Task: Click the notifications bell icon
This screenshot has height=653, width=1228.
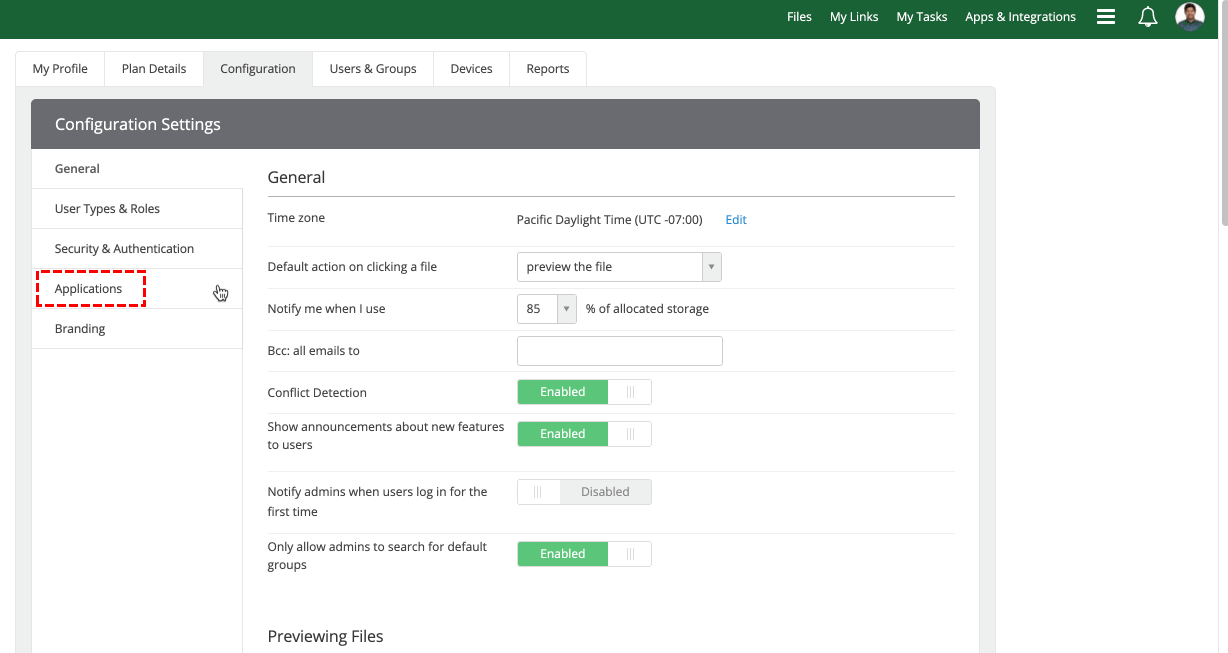Action: click(1148, 17)
